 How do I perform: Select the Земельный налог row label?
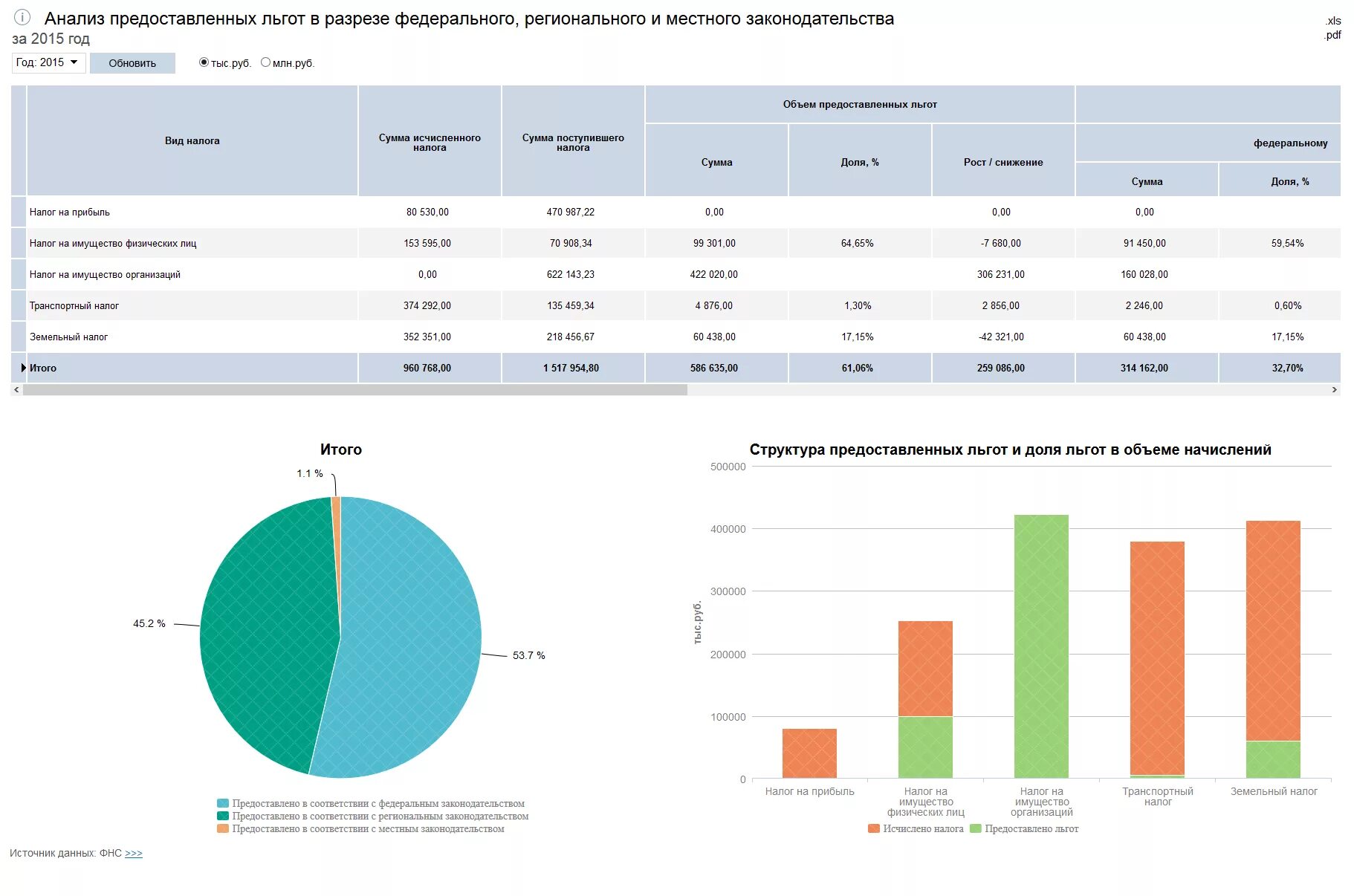[68, 337]
